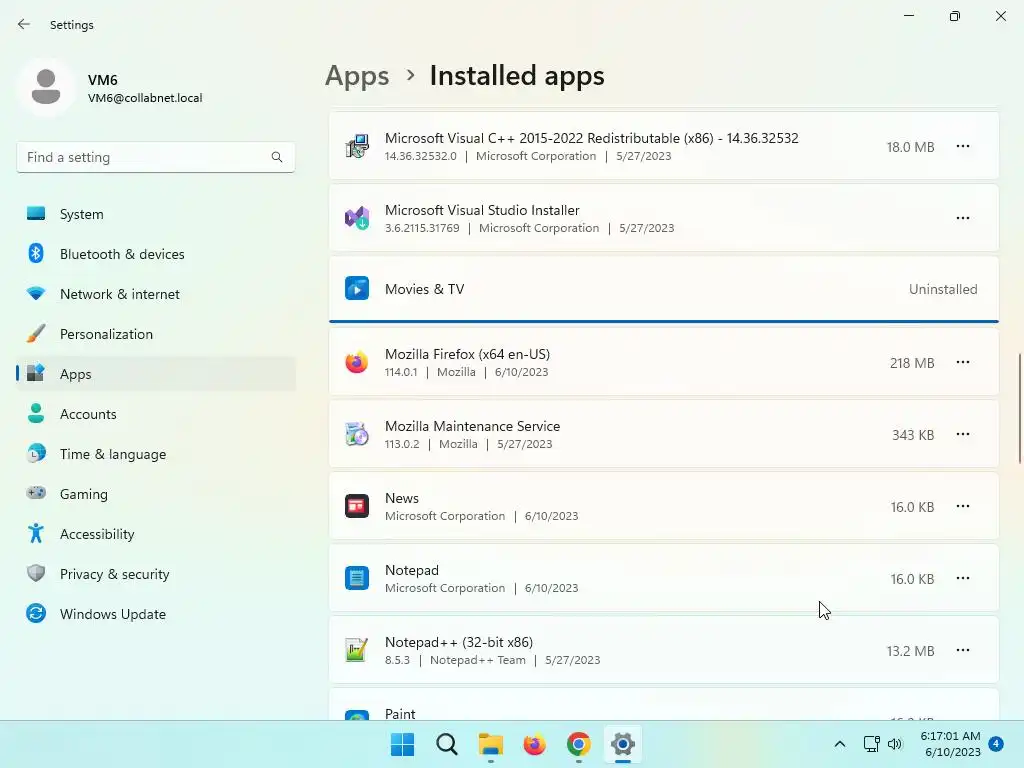Click the Windows Update refresh icon

36,613
